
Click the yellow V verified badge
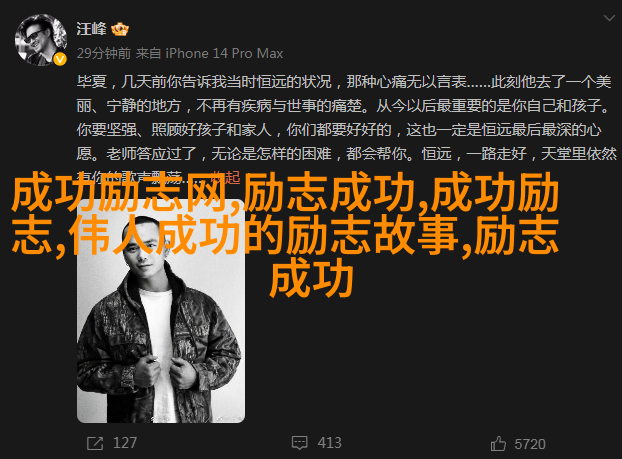point(60,60)
